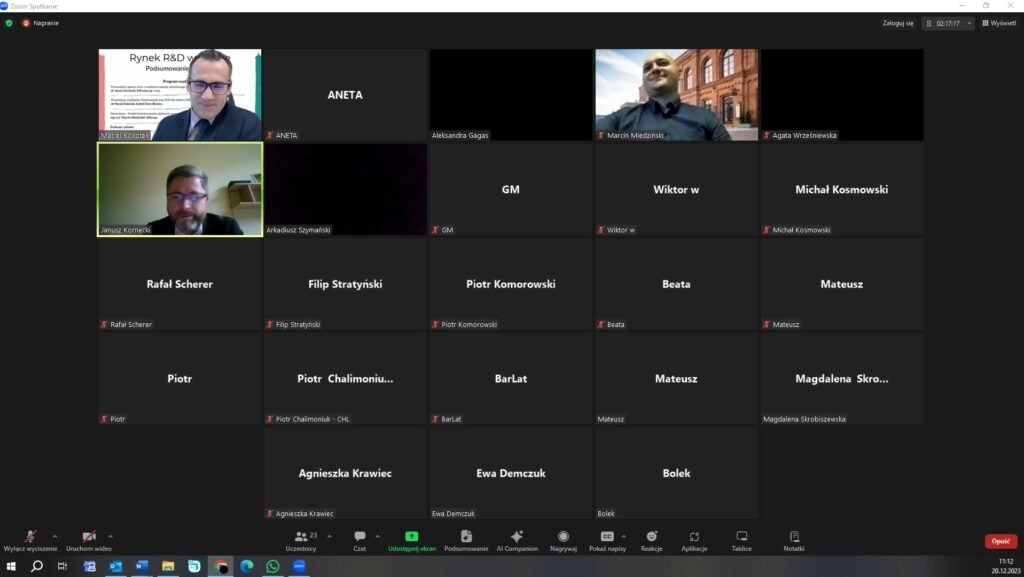The image size is (1024, 577).
Task: Open Aplikacje apps panel
Action: [x=695, y=537]
